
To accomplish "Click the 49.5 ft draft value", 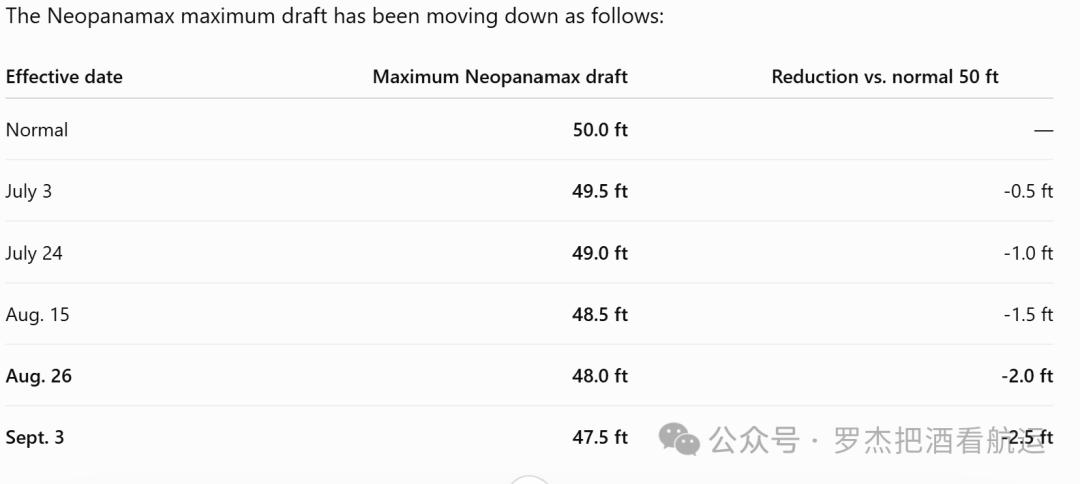I will 600,191.
